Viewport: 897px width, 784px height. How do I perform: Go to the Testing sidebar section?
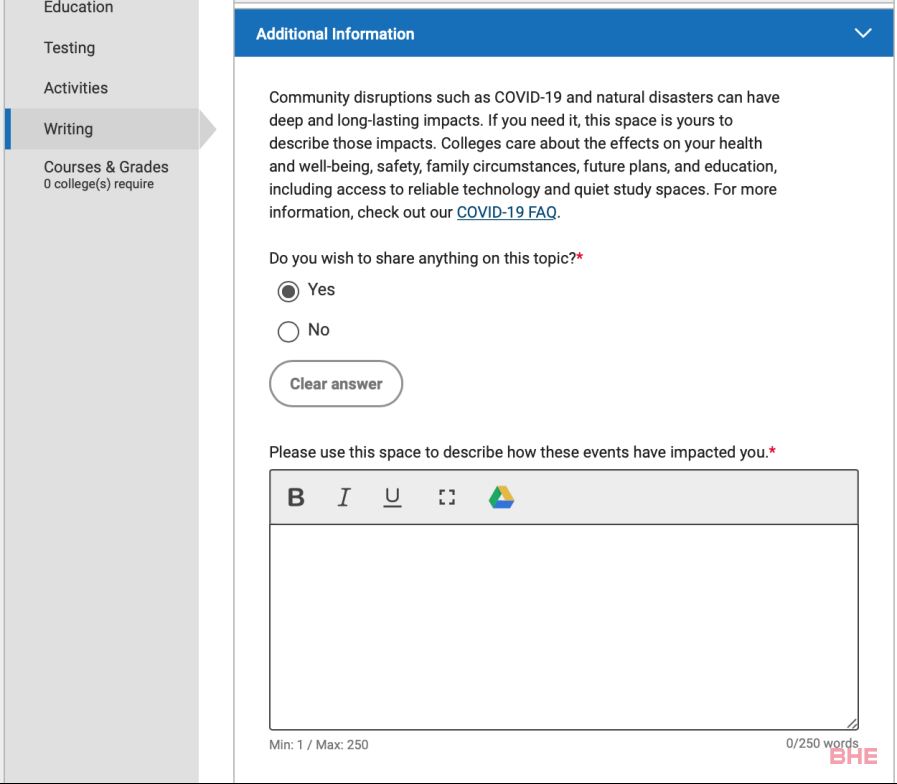69,47
